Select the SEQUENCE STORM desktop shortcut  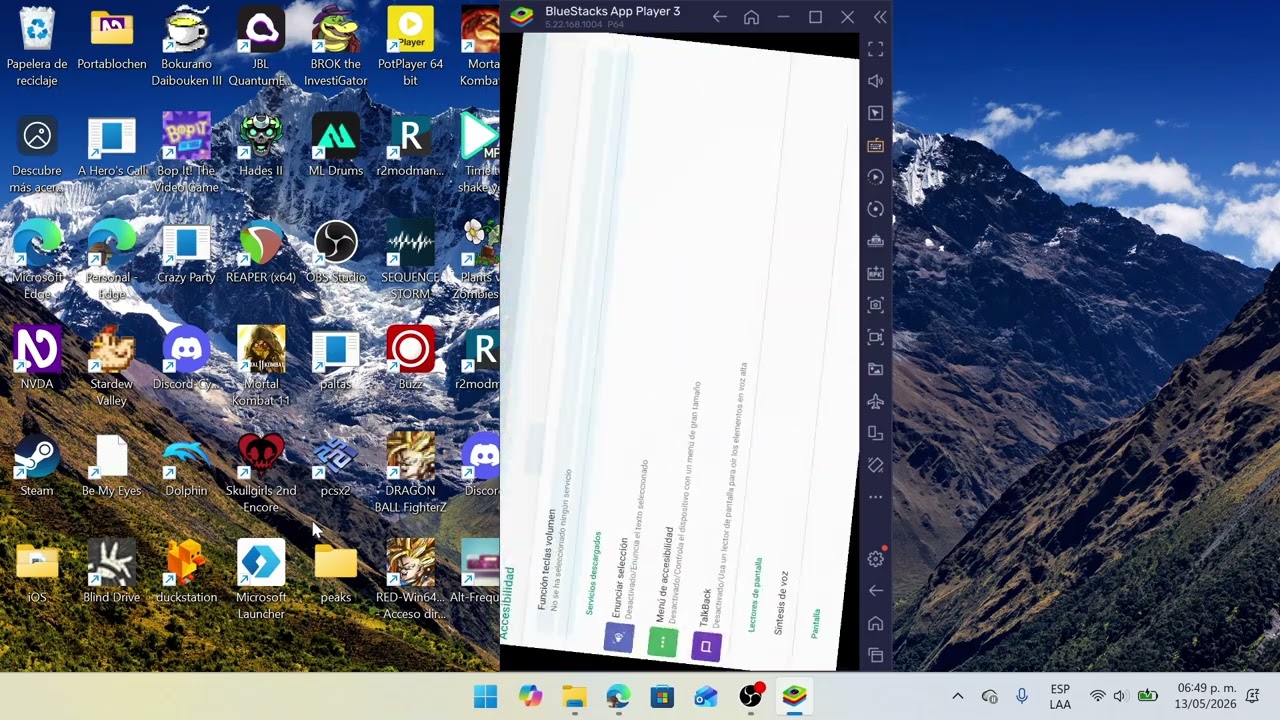pos(411,260)
